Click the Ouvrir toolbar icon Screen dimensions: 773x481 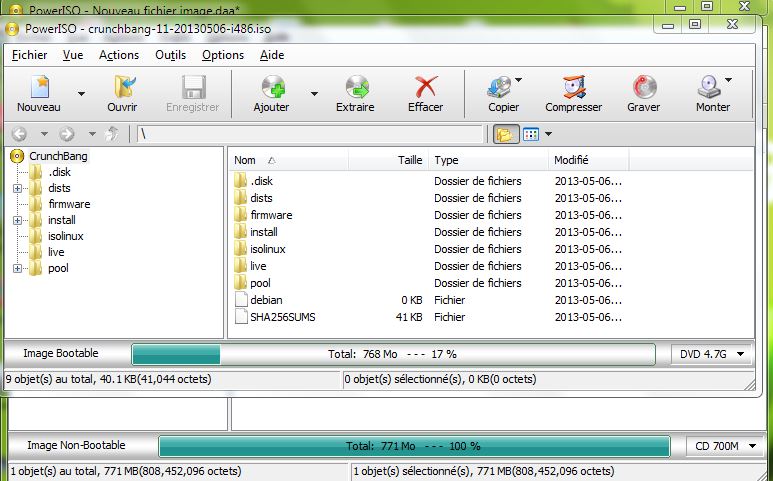[x=125, y=87]
